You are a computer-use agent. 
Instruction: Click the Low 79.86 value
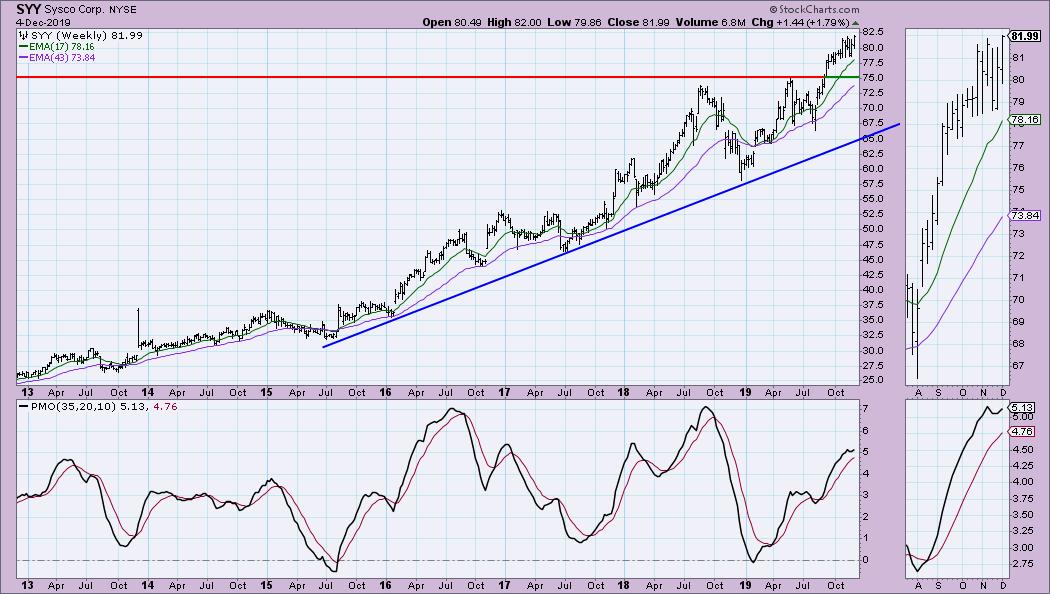(x=575, y=22)
